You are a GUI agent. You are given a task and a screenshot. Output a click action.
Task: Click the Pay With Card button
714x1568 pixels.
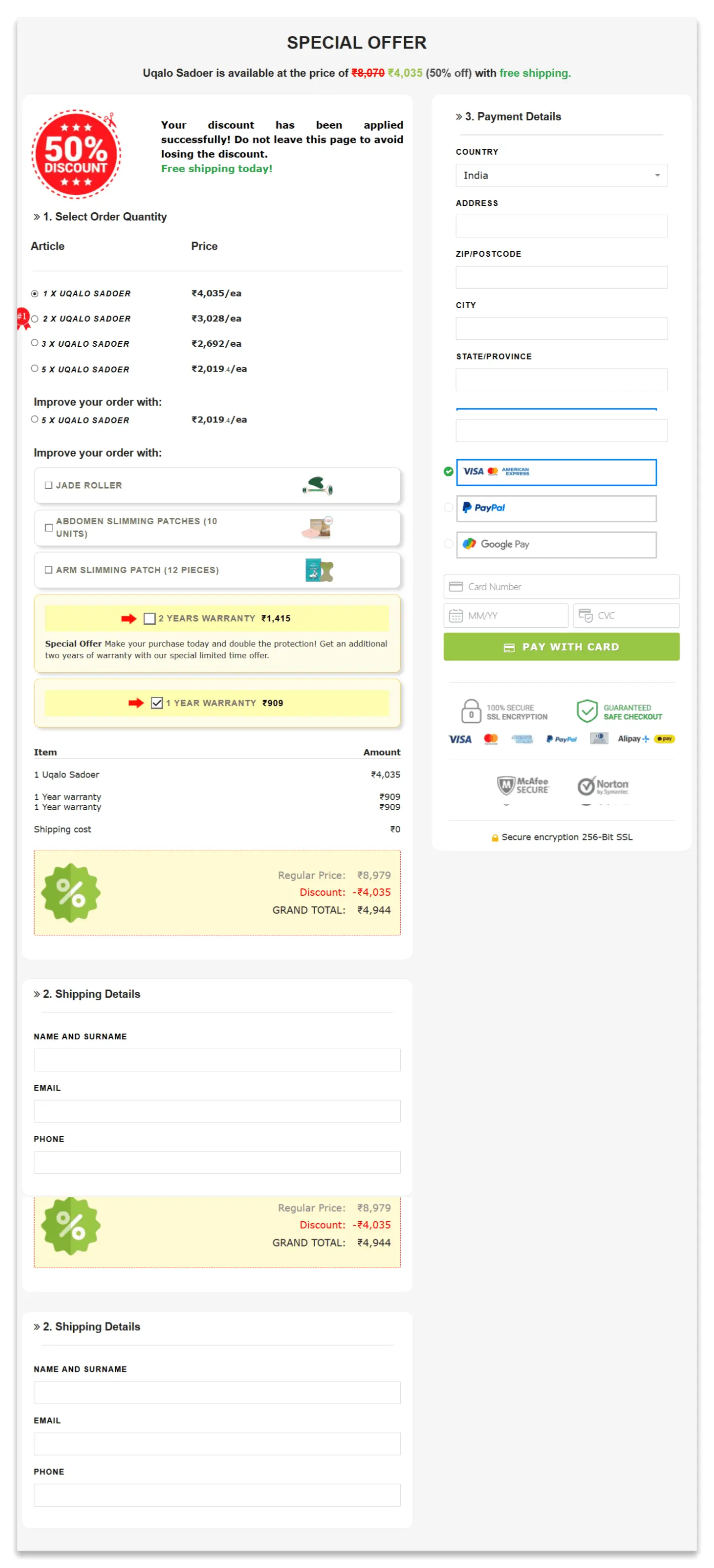[561, 646]
